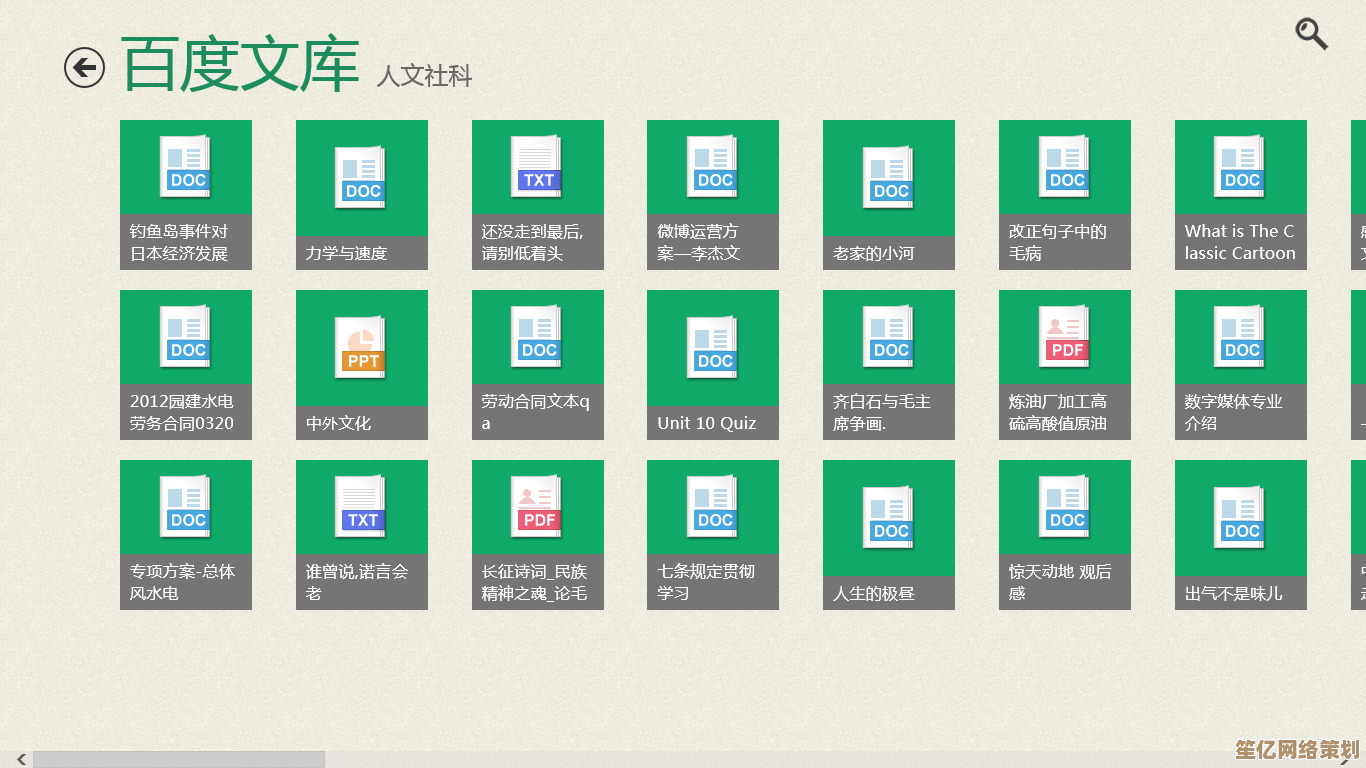
Task: Click the title text 中外文化
Action: coord(338,423)
